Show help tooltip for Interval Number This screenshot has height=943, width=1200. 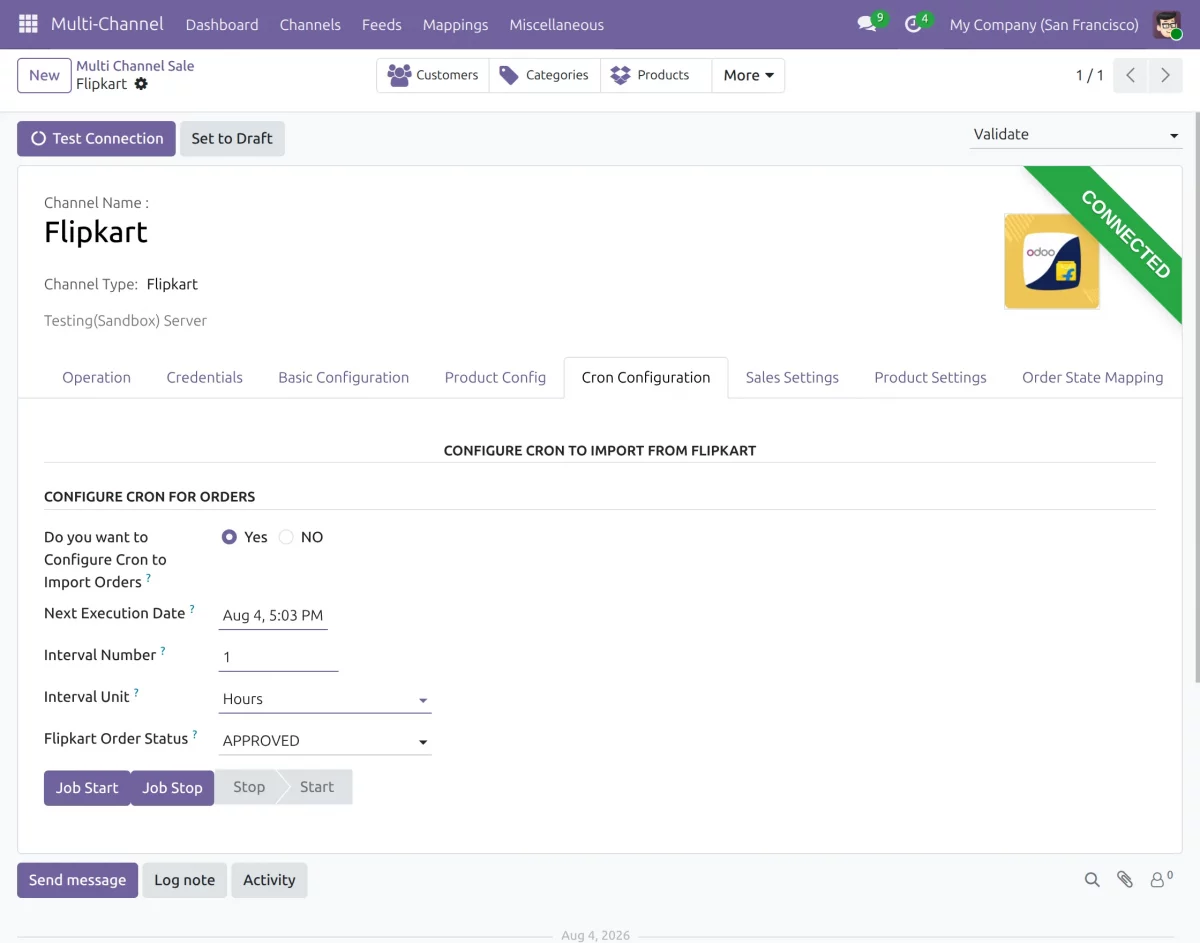[163, 651]
